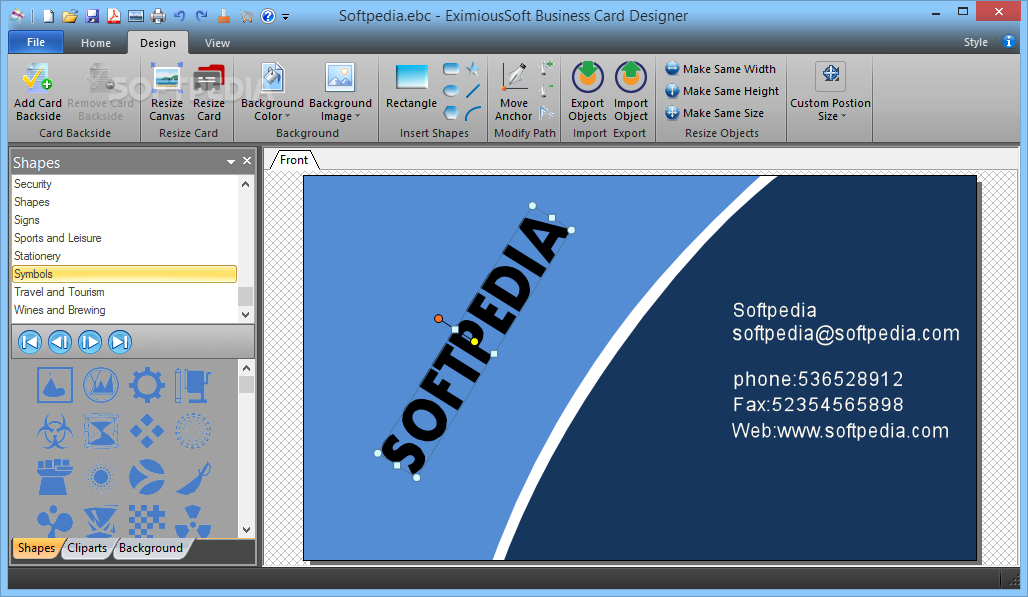Click the info icon next to Style
The height and width of the screenshot is (597, 1028).
coord(1009,41)
